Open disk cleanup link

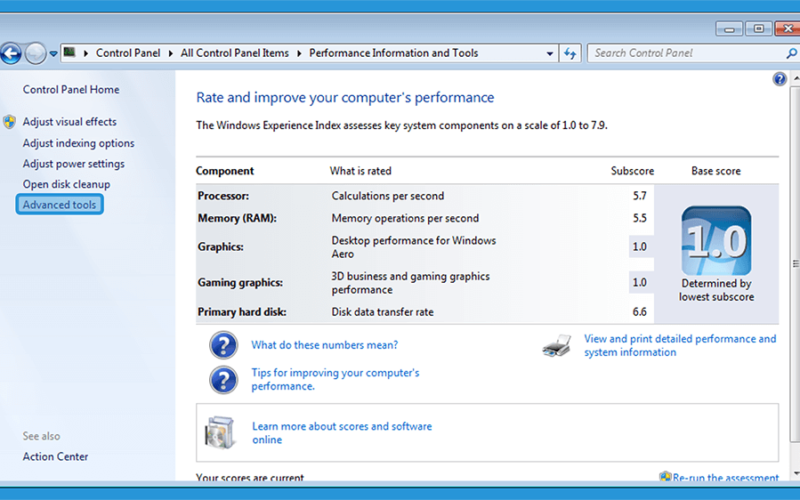[66, 184]
